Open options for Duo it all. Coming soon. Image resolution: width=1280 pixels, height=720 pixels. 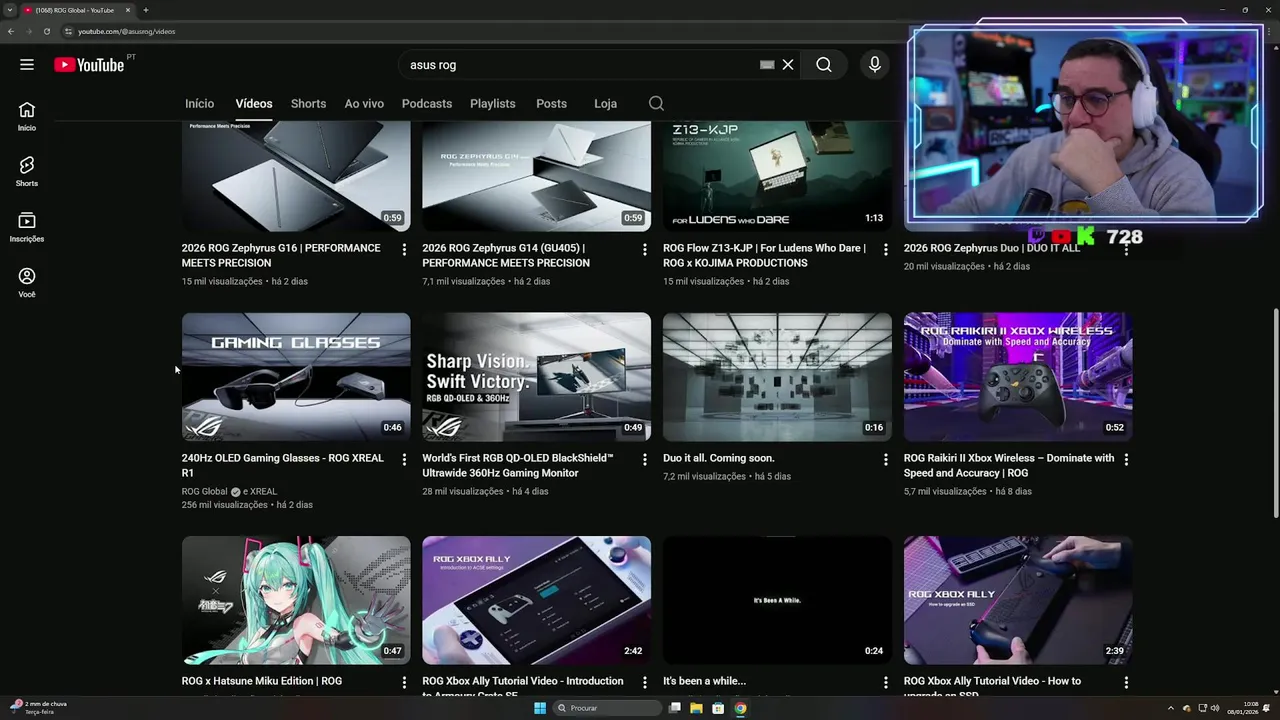886,459
